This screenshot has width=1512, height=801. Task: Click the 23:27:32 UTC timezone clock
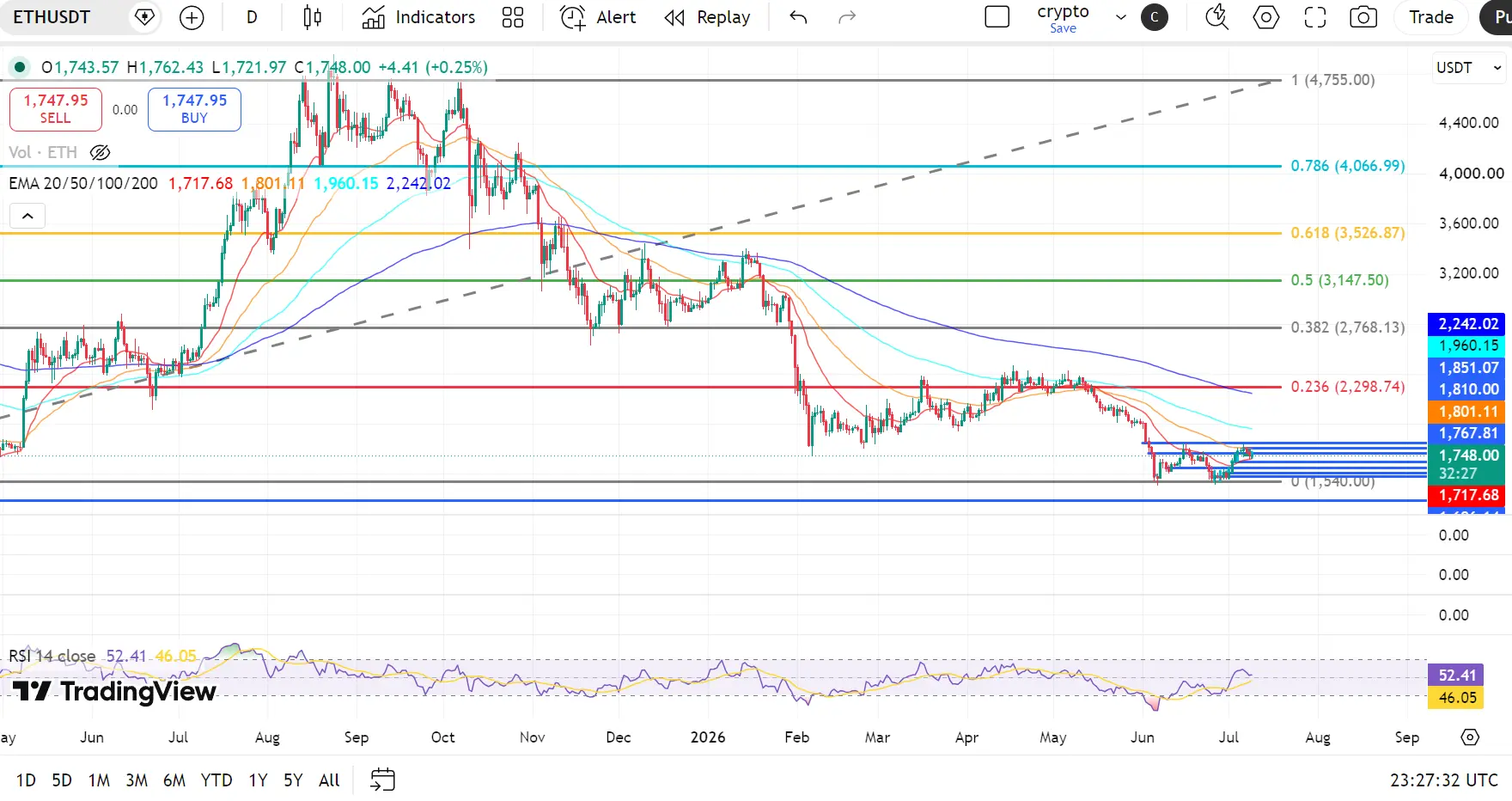[1444, 780]
